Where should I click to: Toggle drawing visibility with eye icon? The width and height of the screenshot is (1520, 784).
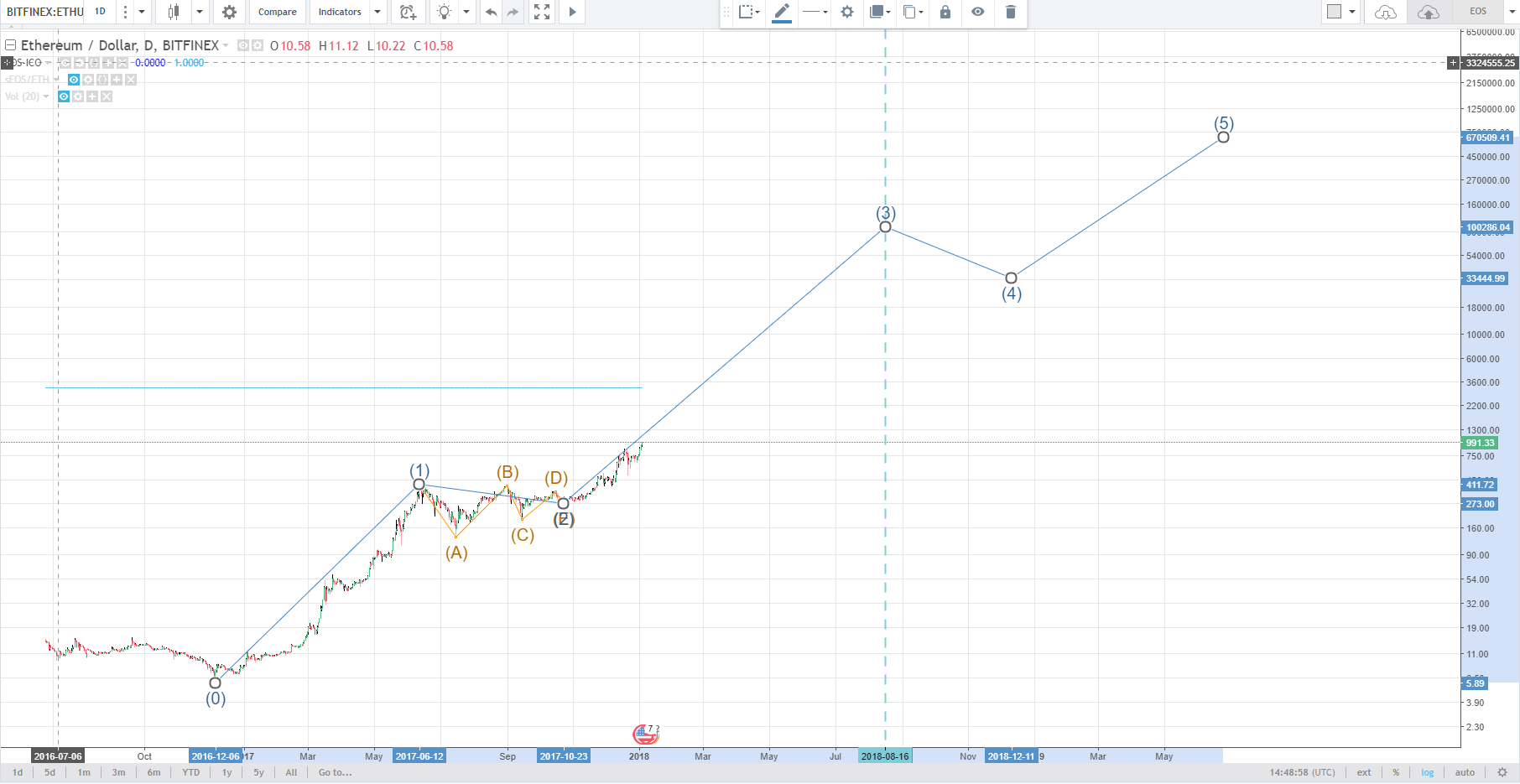(x=978, y=12)
